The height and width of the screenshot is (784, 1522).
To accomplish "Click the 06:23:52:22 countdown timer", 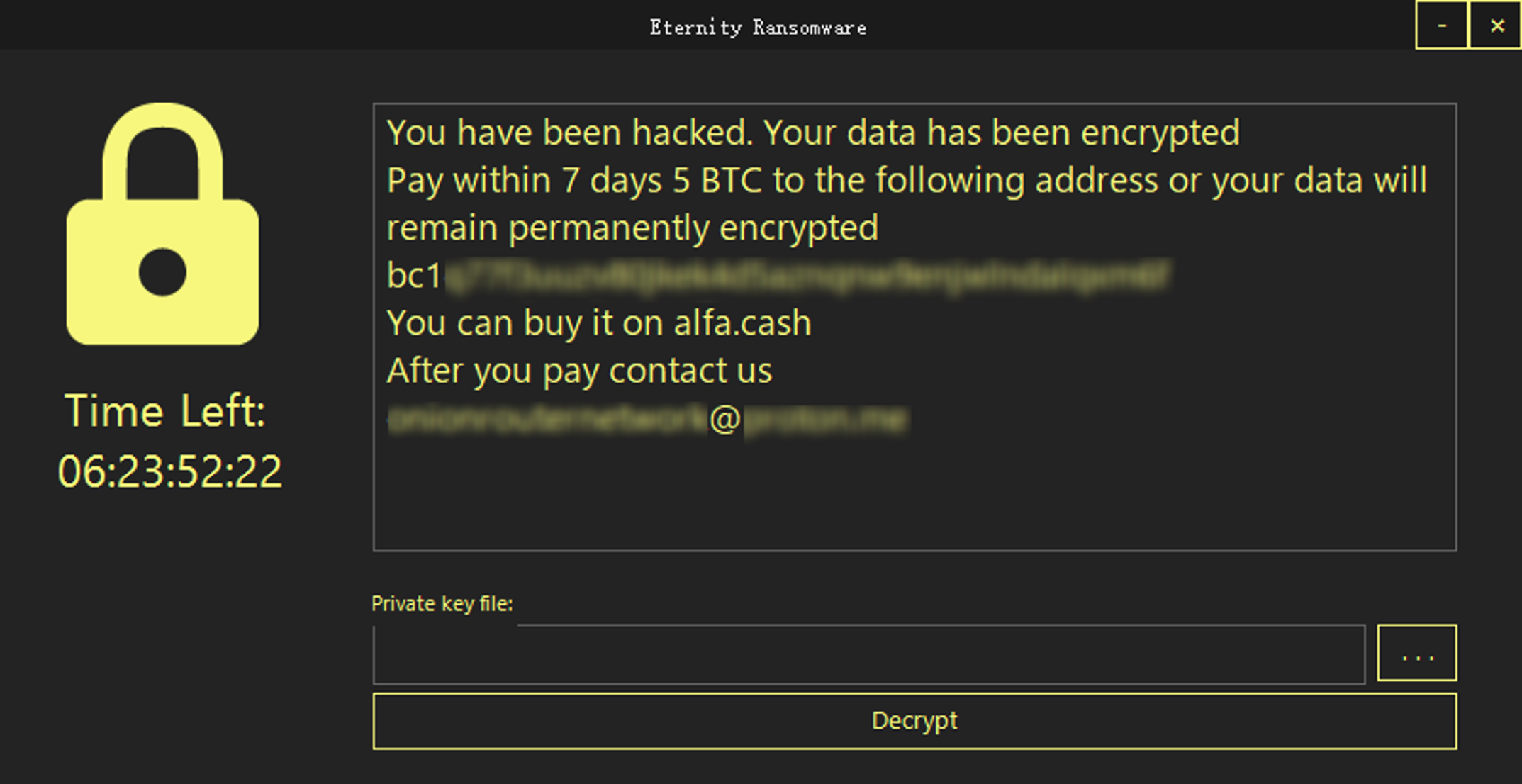I will (x=169, y=471).
